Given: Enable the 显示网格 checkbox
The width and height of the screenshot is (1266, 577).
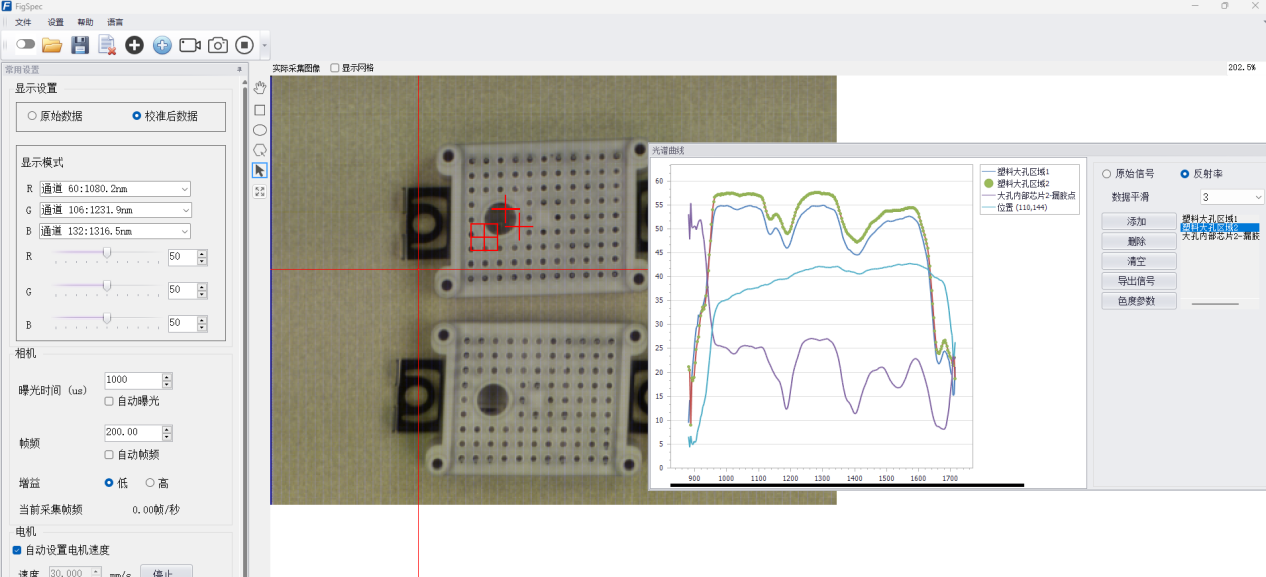Looking at the screenshot, I should [335, 68].
